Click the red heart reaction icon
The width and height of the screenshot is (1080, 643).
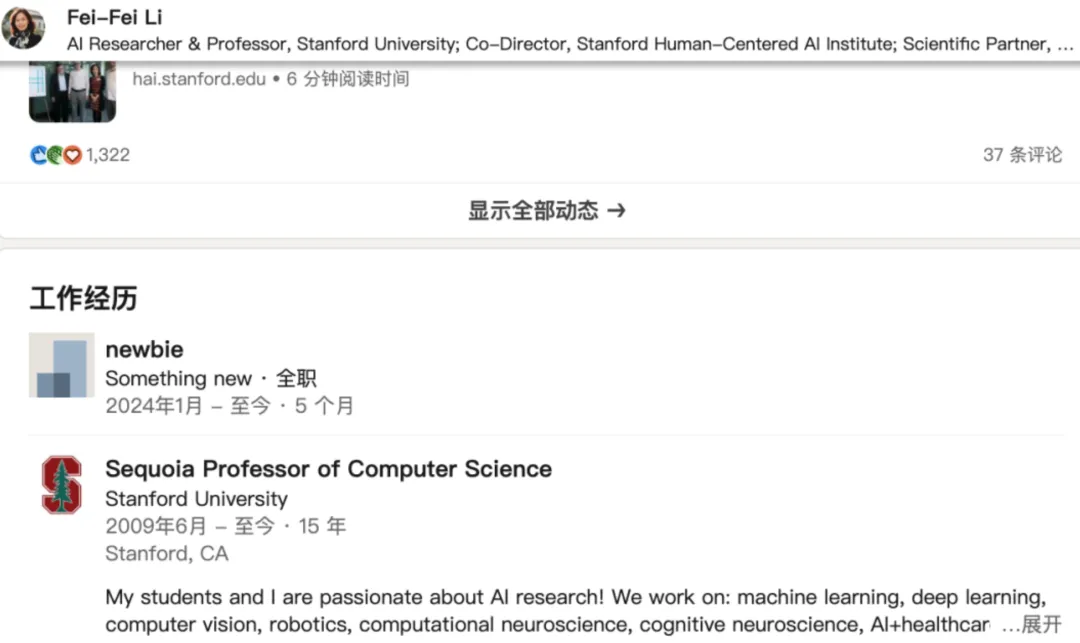tap(72, 155)
